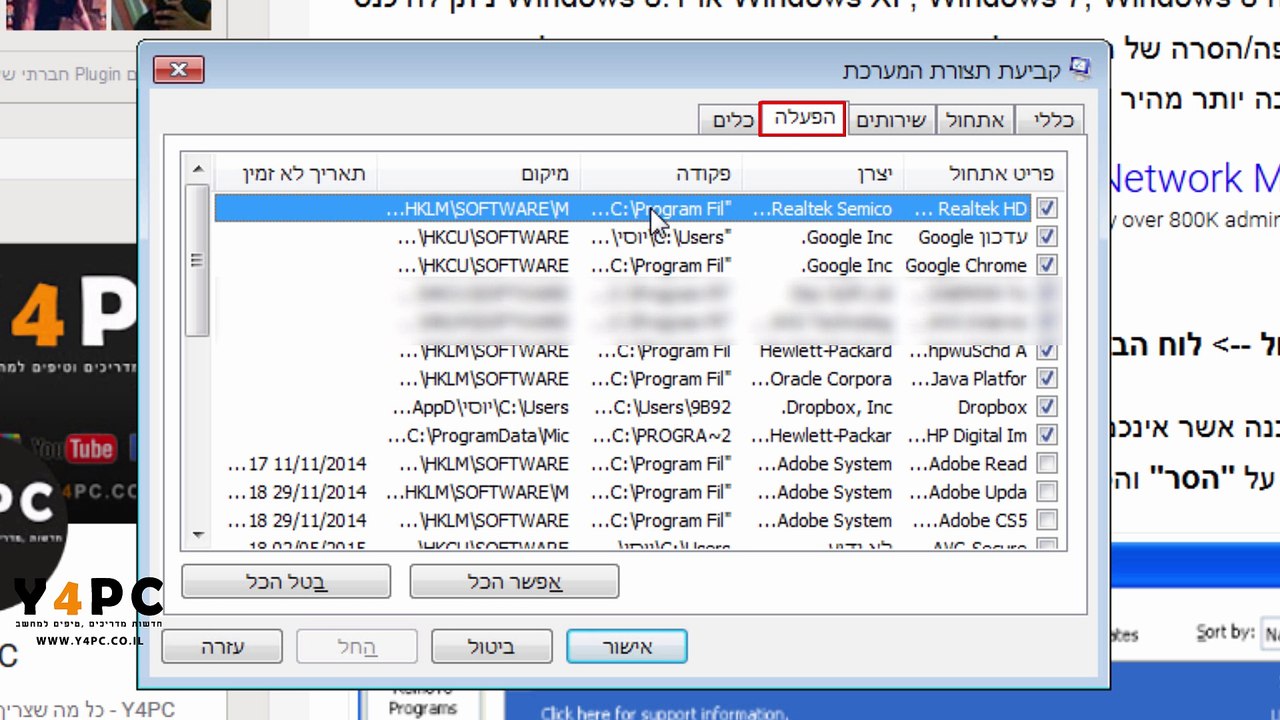The image size is (1280, 720).
Task: Click the list scrollbar up arrow
Action: (198, 169)
